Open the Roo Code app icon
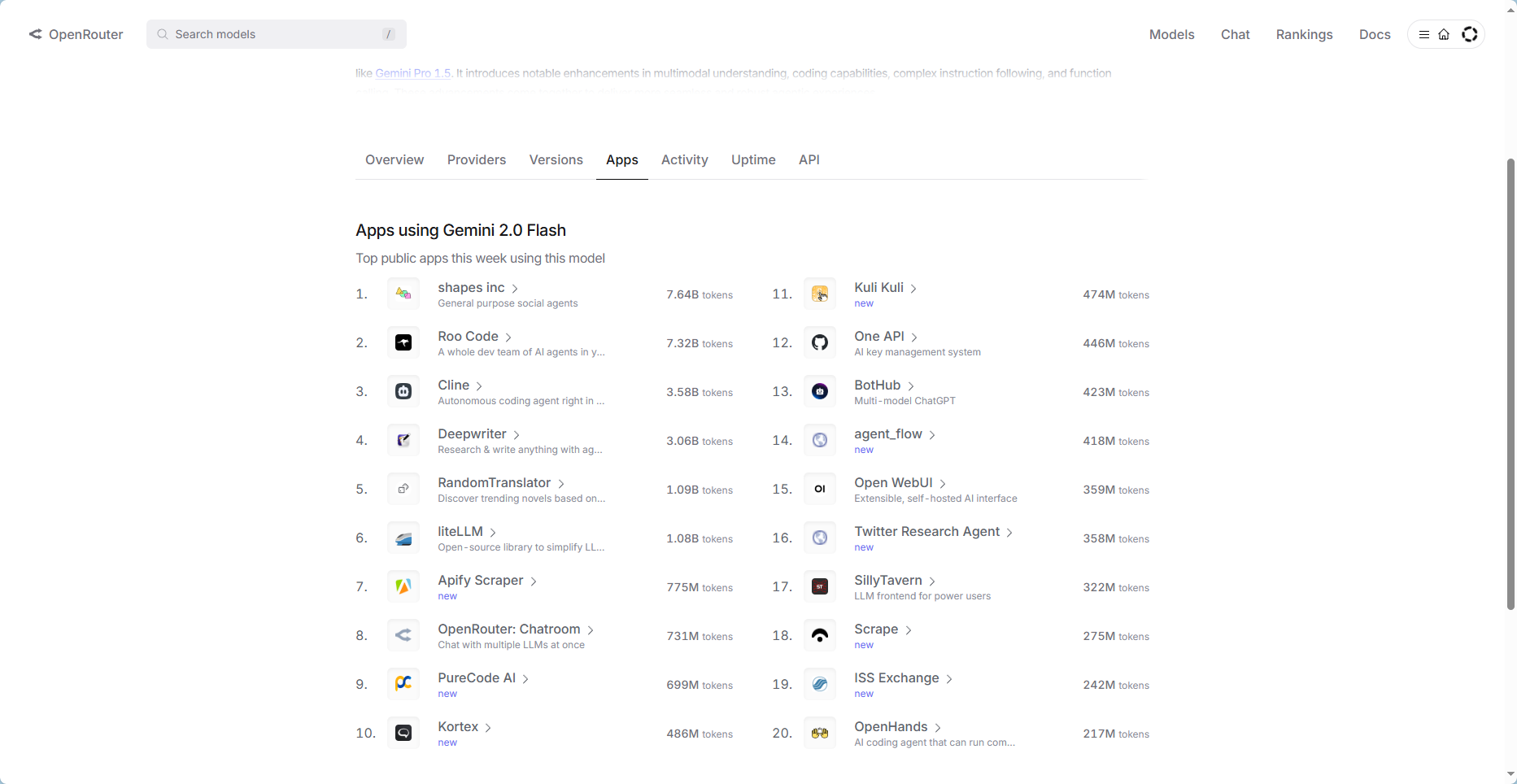 pos(403,342)
